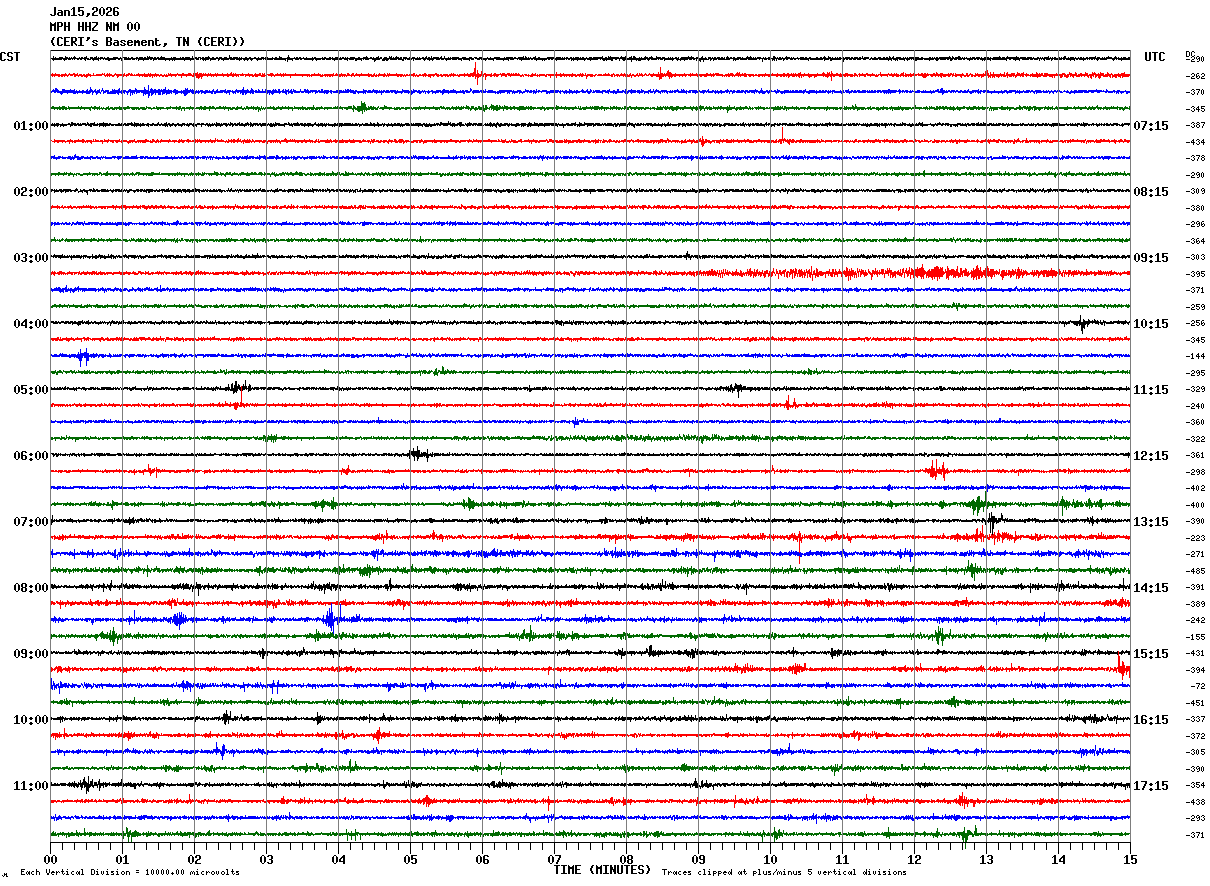This screenshot has height=886, width=1210.
Task: Click the DC offset value -144
Action: point(1195,356)
